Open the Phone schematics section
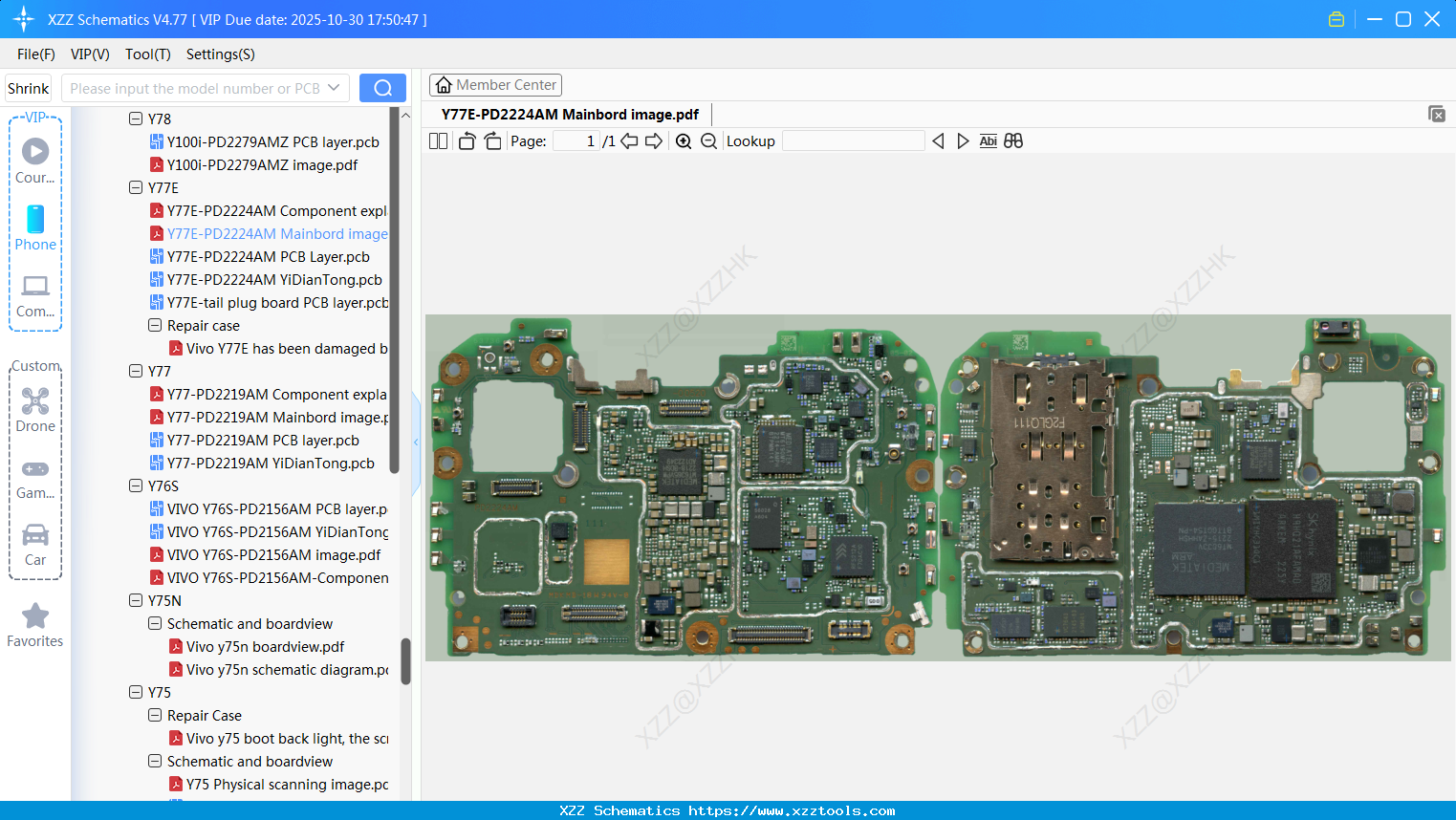 pos(34,223)
